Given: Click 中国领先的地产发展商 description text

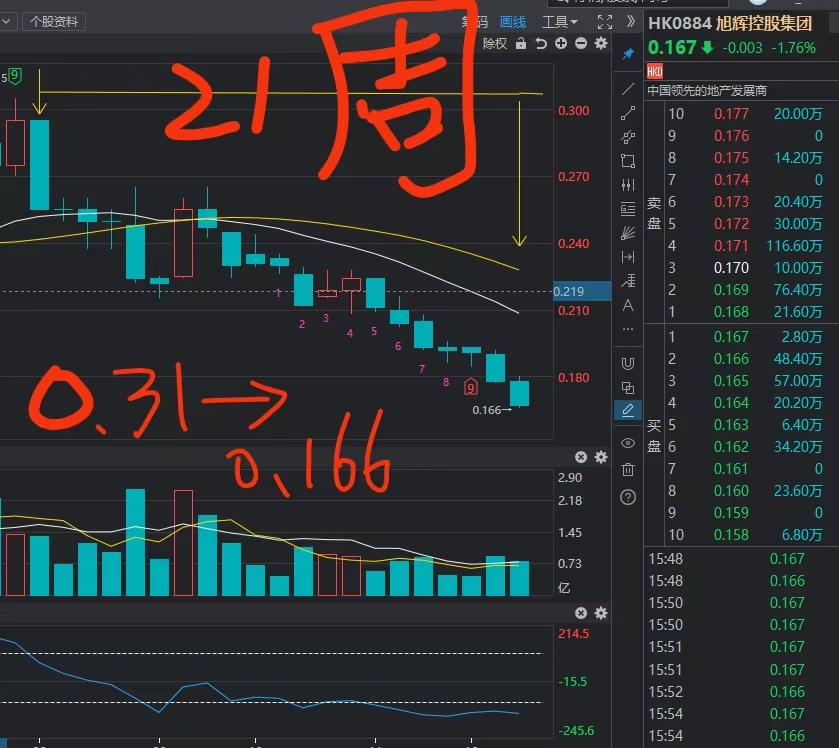Looking at the screenshot, I should (x=707, y=91).
